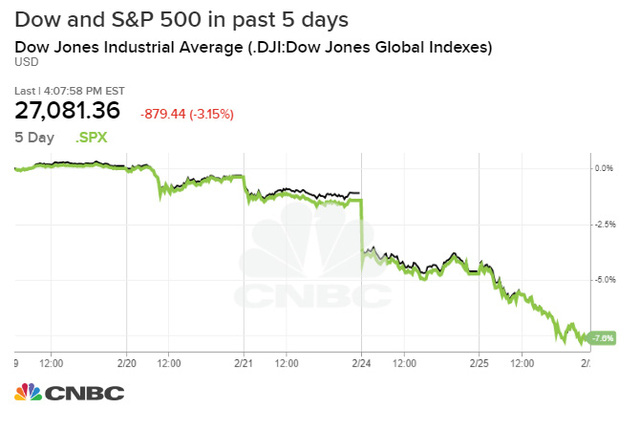Screen dimensions: 640x430
Task: Click the green -7.6% value badge
Action: [x=602, y=337]
